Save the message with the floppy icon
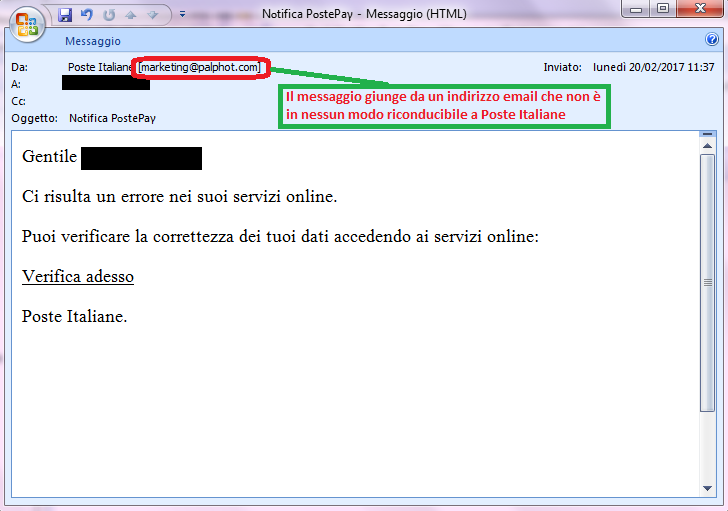Screen dimensions: 728x511 (65, 15)
